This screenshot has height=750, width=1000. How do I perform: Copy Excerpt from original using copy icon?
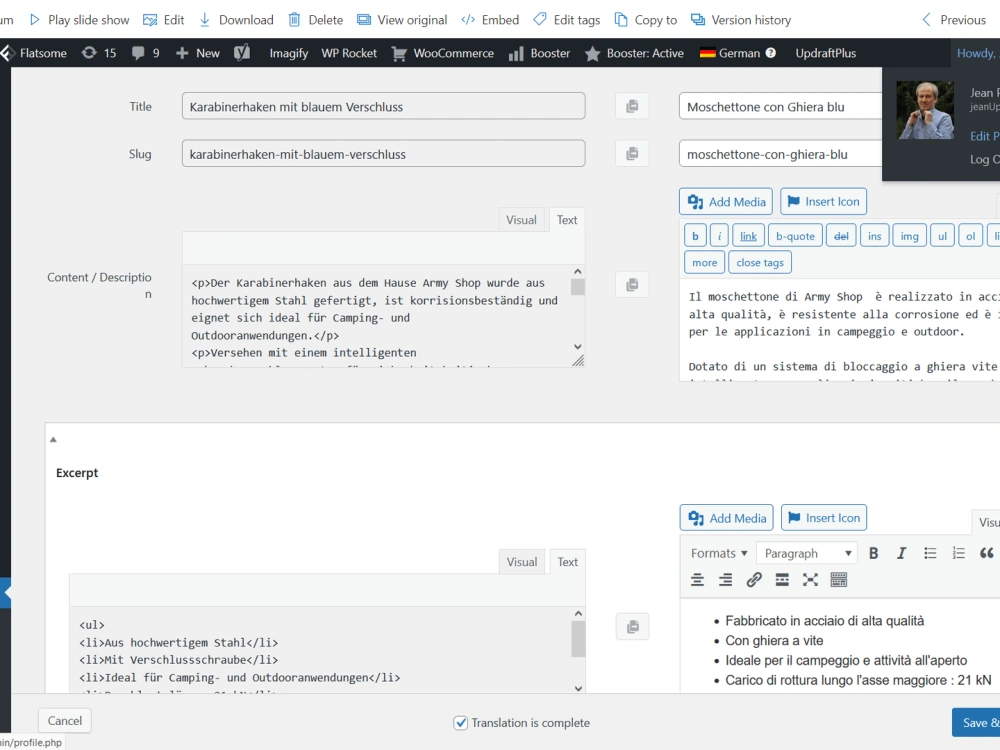633,627
